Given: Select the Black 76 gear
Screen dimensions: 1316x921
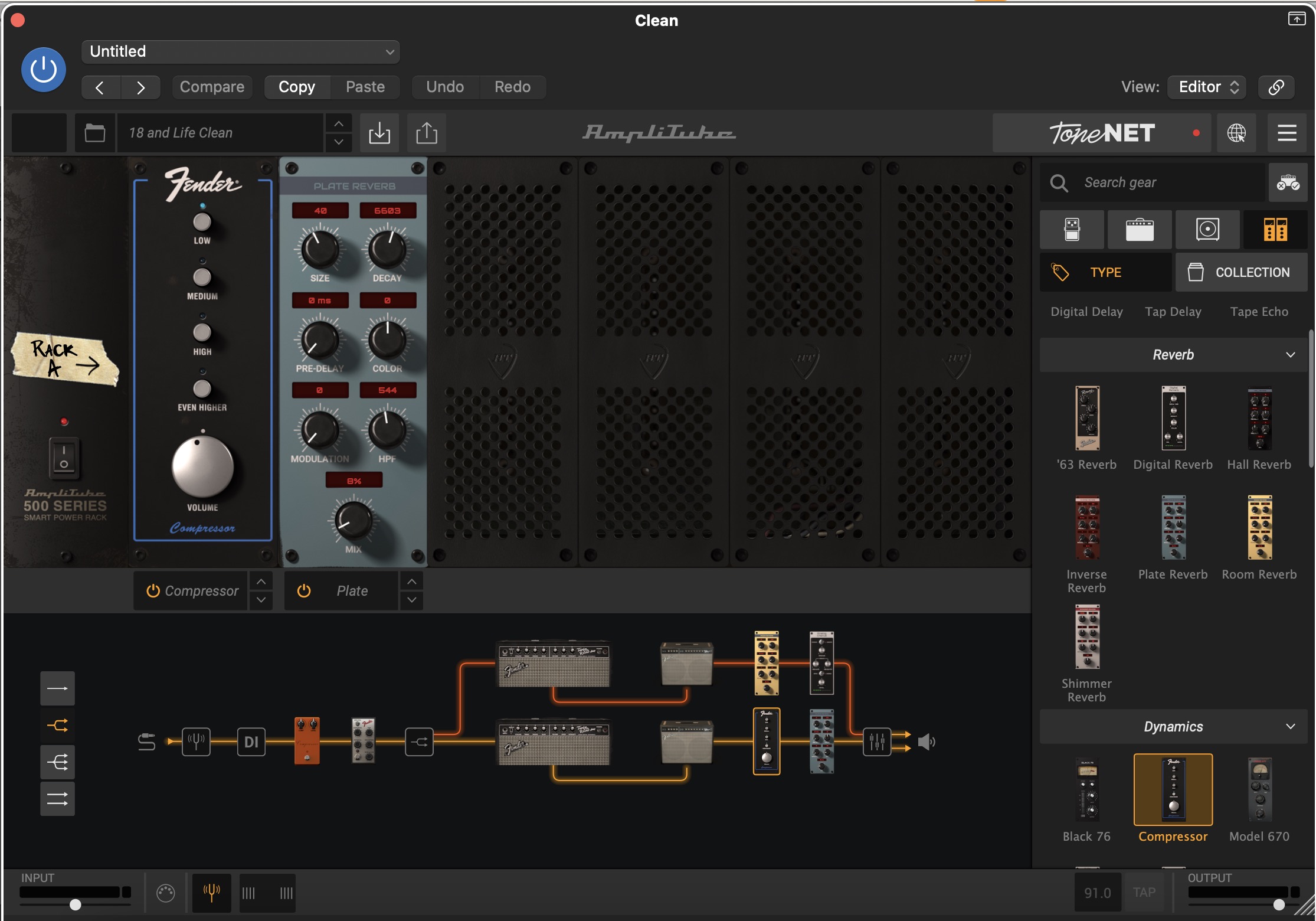Looking at the screenshot, I should [1087, 799].
